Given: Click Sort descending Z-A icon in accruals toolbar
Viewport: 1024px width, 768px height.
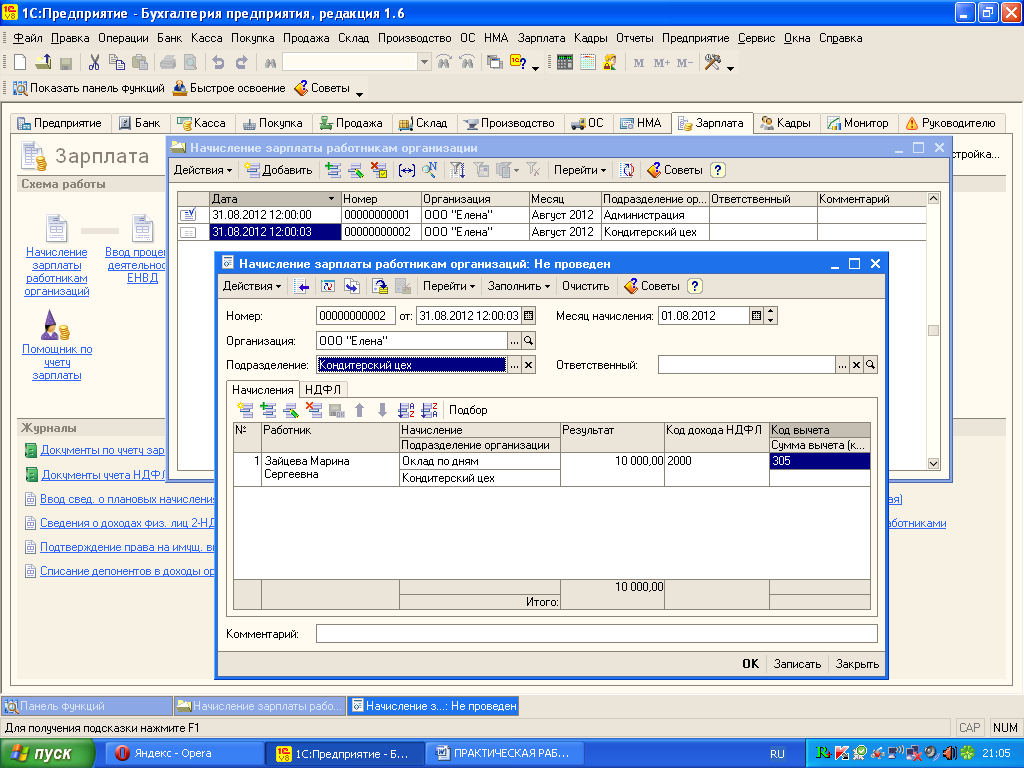Looking at the screenshot, I should pyautogui.click(x=429, y=410).
